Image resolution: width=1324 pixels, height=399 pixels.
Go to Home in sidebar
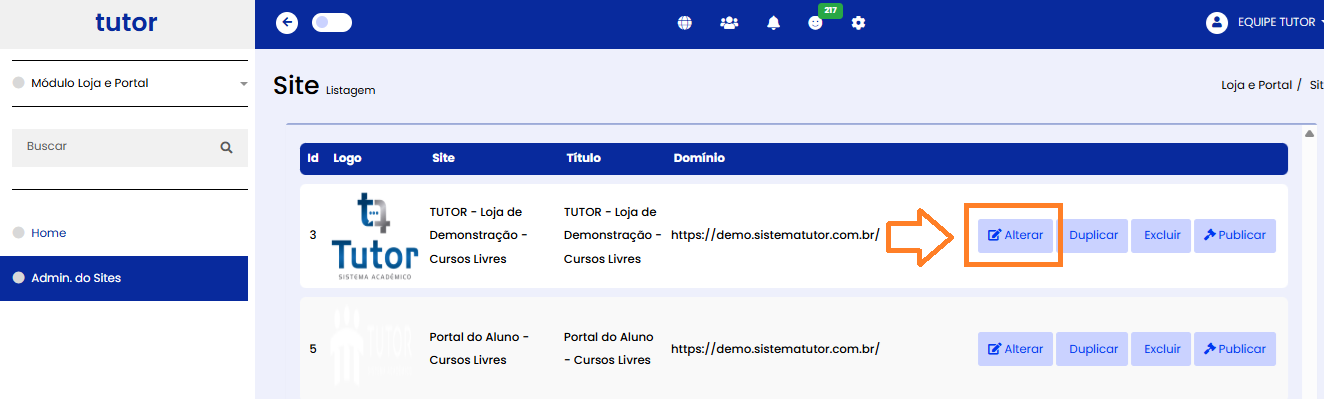pyautogui.click(x=48, y=233)
